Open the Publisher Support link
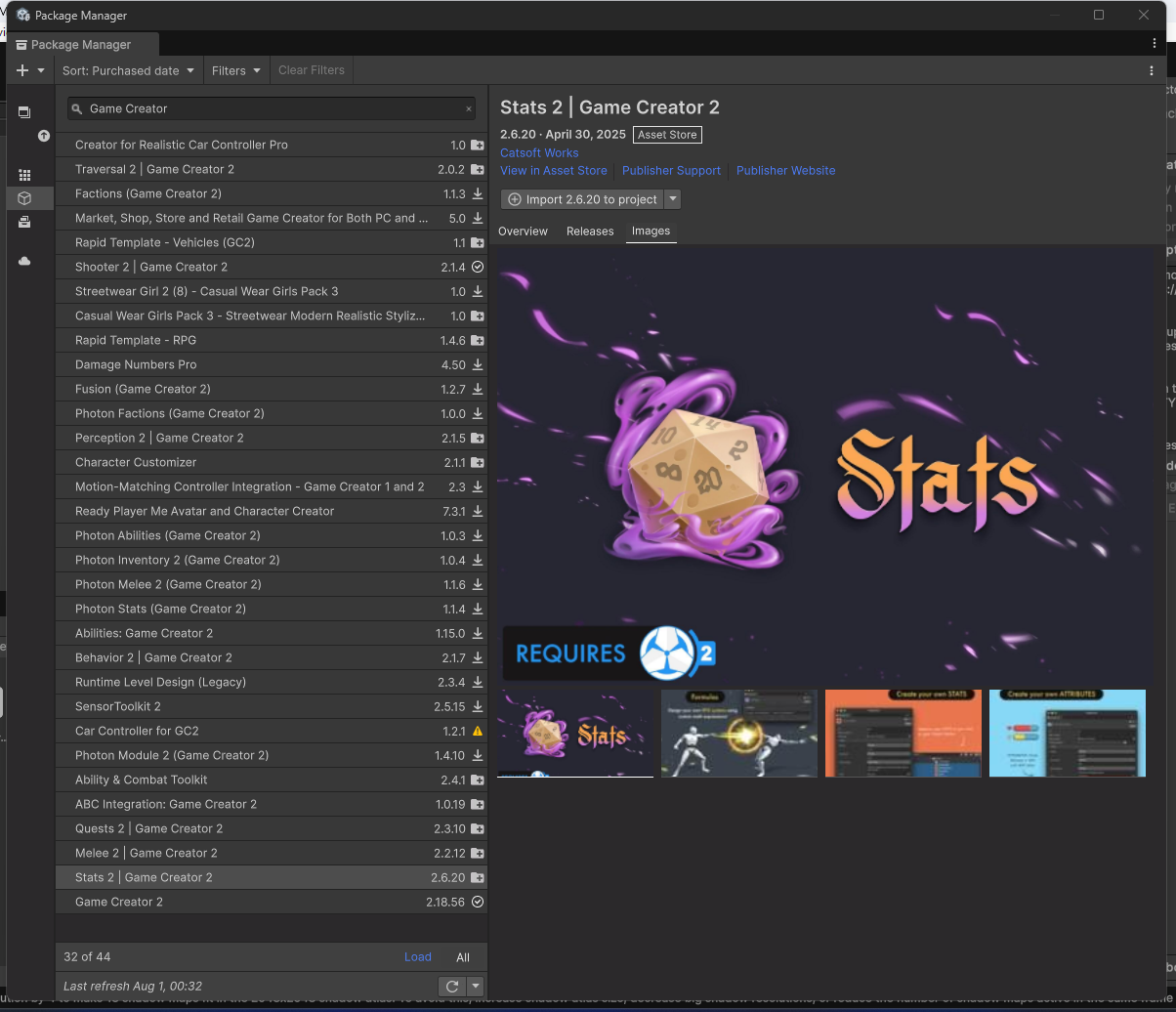This screenshot has height=1012, width=1176. click(671, 170)
